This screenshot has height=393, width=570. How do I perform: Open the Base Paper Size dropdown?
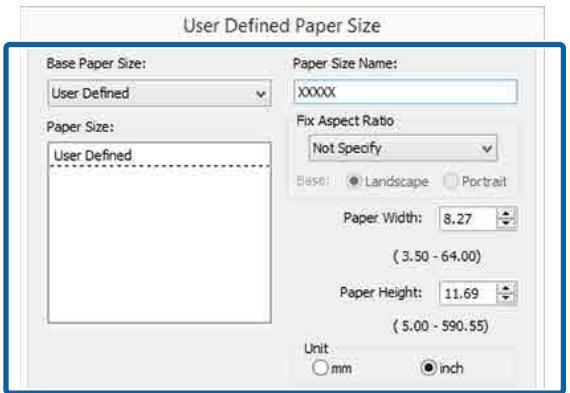pyautogui.click(x=159, y=93)
